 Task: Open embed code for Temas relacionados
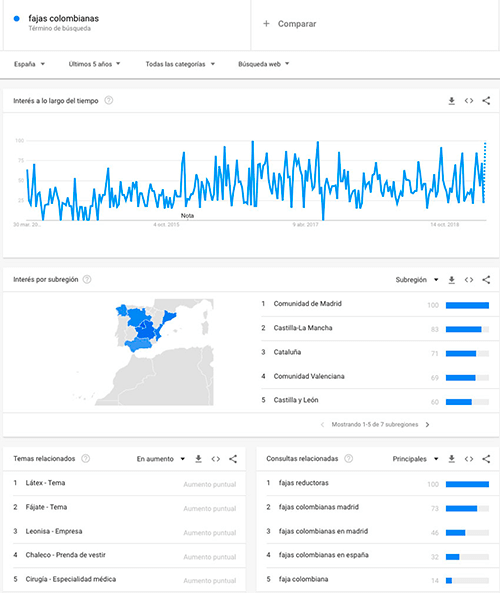coord(216,459)
